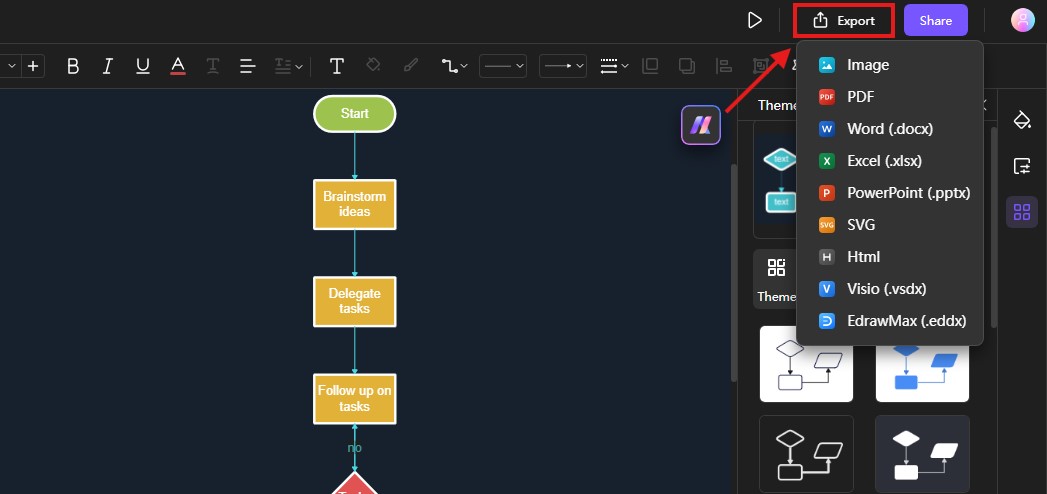The height and width of the screenshot is (494, 1047).
Task: Start presentation with the Play icon
Action: [755, 21]
